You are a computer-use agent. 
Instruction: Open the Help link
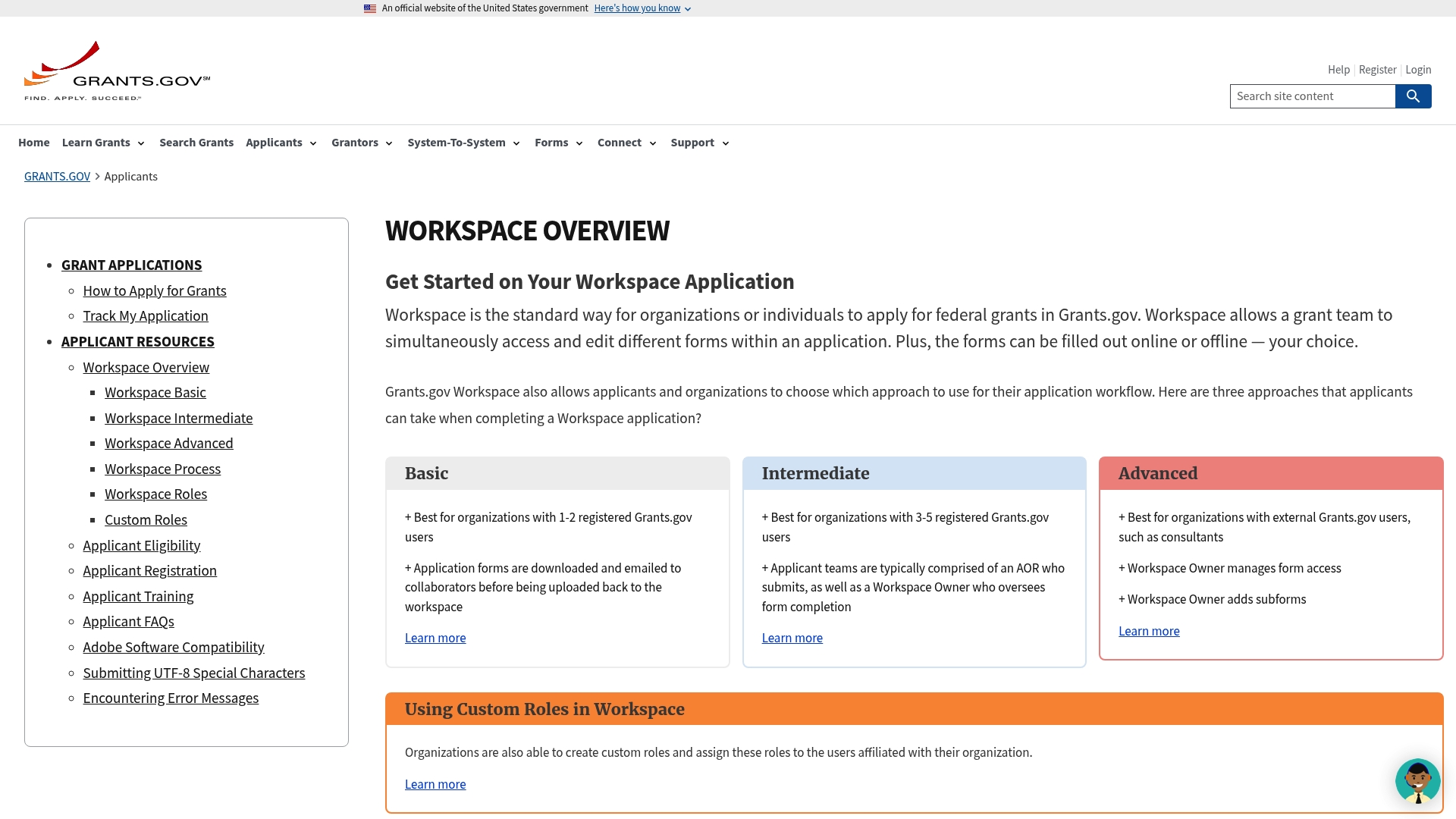click(x=1338, y=70)
